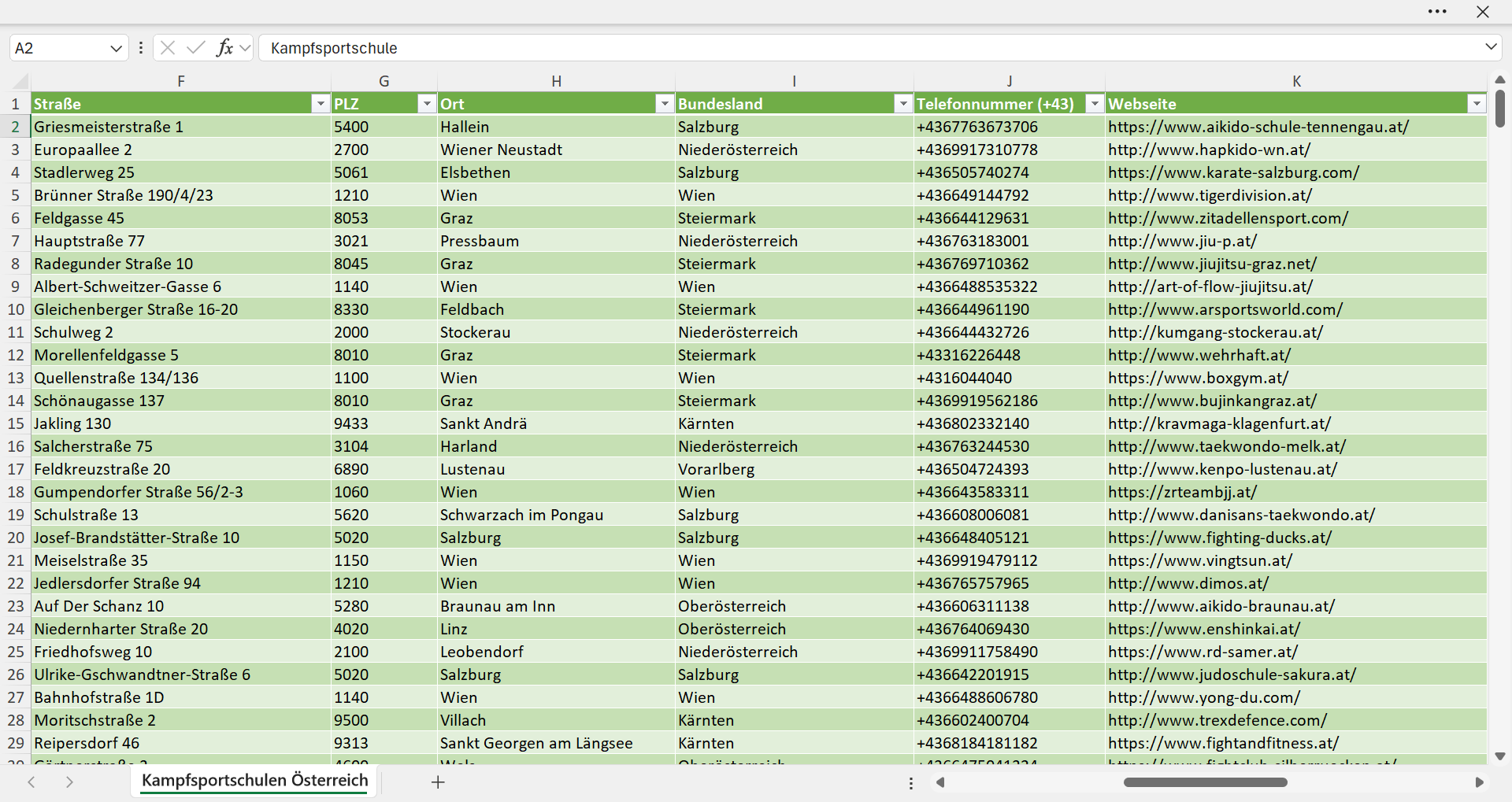The width and height of the screenshot is (1512, 802).
Task: Select cell Vorarlberg
Action: click(x=794, y=469)
